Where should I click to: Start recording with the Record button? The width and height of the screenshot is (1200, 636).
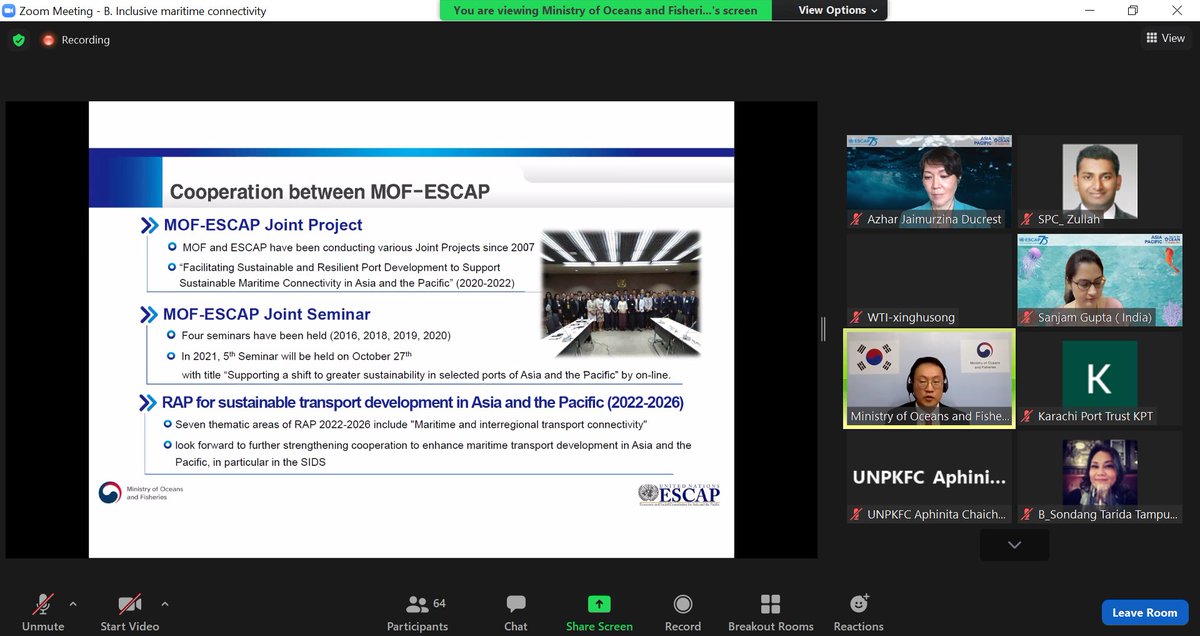pos(683,612)
